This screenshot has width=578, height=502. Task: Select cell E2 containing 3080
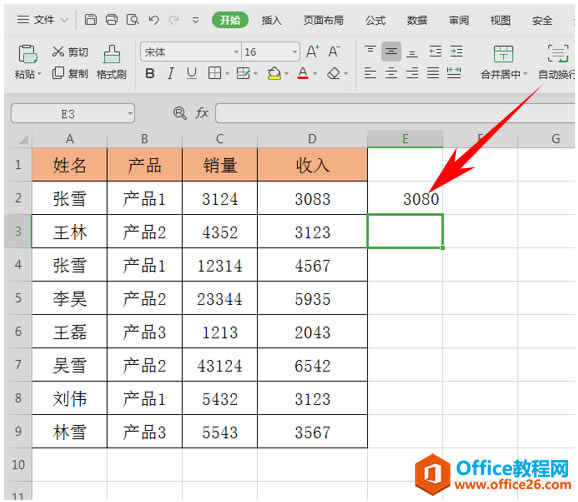coord(405,198)
